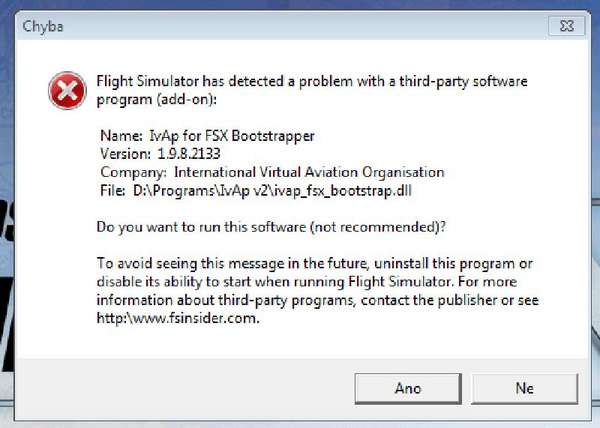Click the 'Flight Simulator has detected' message line
600x428 pixels.
[312, 81]
